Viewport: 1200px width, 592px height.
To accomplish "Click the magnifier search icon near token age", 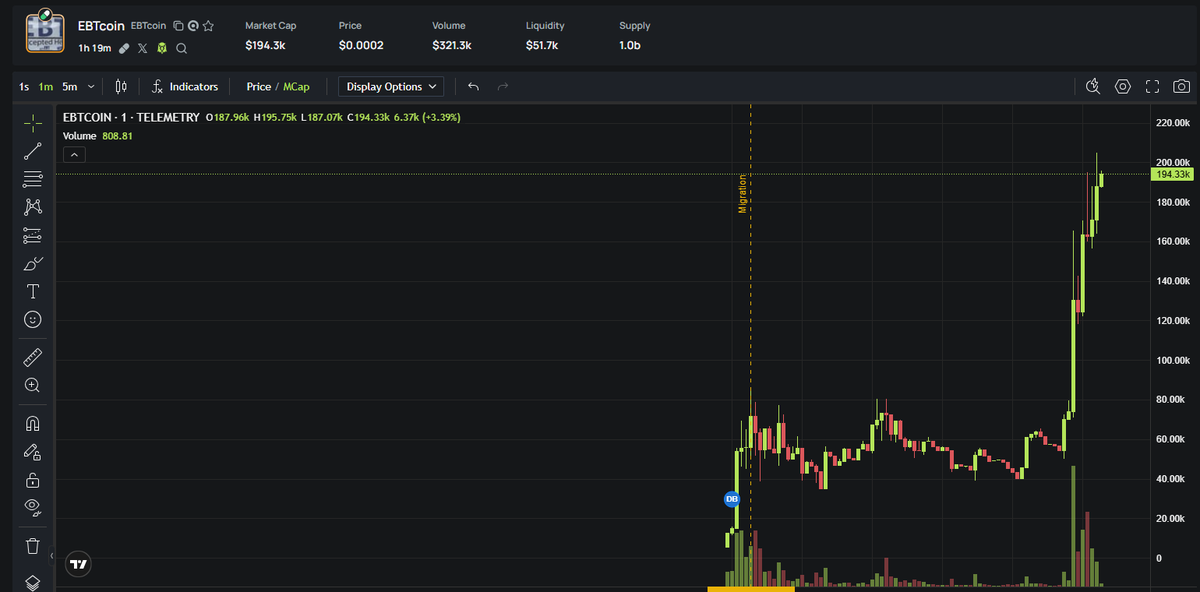I will pos(180,48).
